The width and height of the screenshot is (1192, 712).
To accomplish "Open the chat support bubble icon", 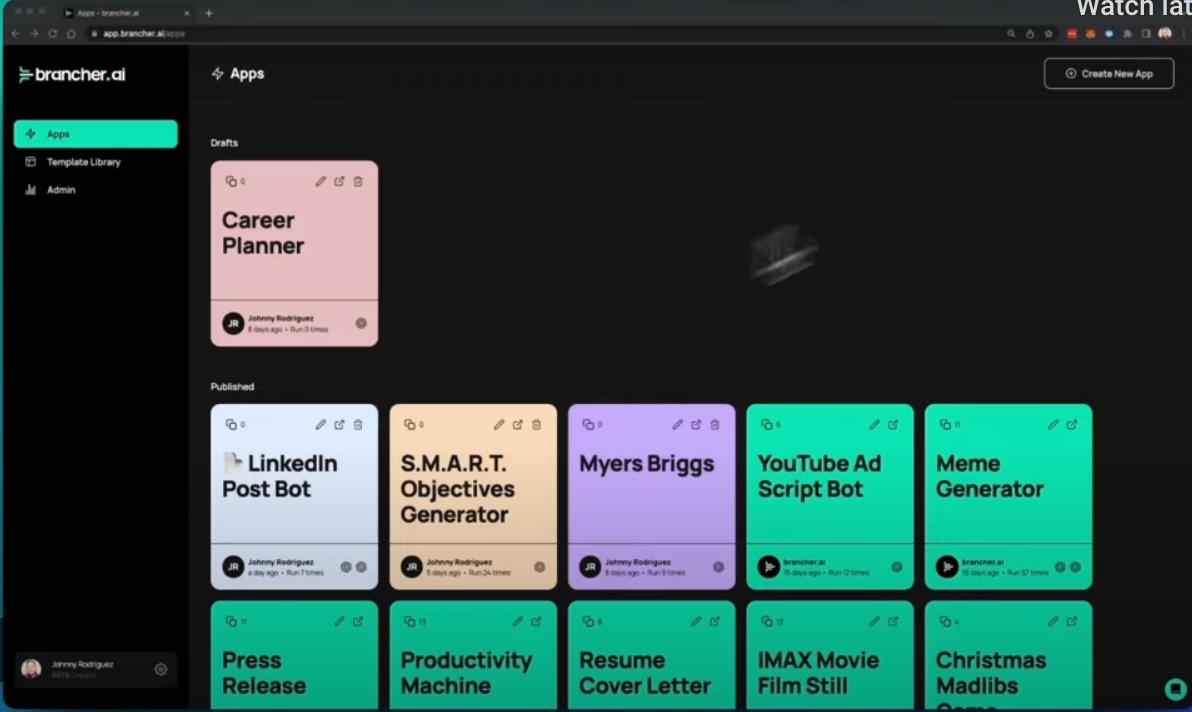I will [x=1175, y=689].
